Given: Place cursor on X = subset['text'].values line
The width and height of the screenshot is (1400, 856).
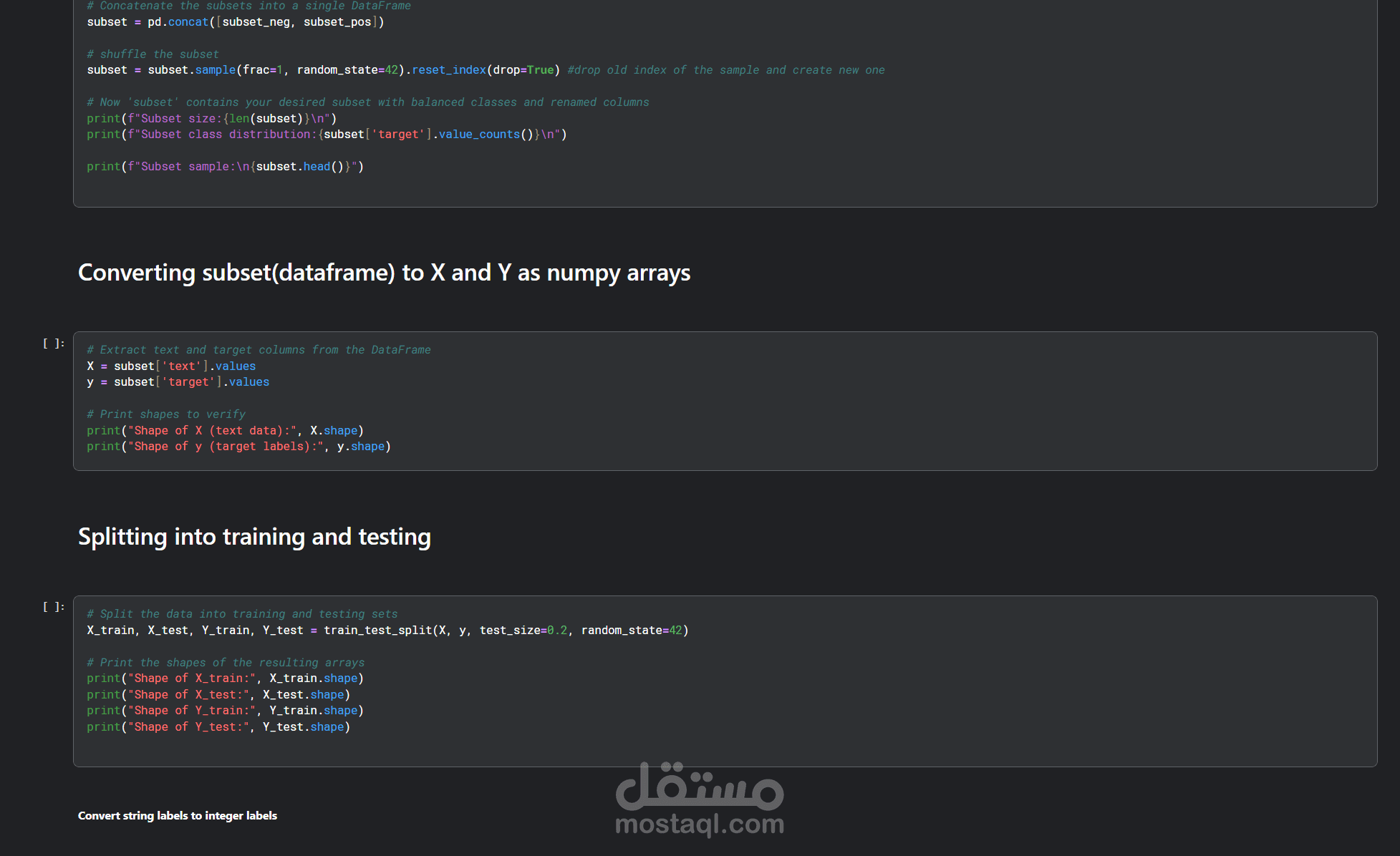Looking at the screenshot, I should [171, 366].
